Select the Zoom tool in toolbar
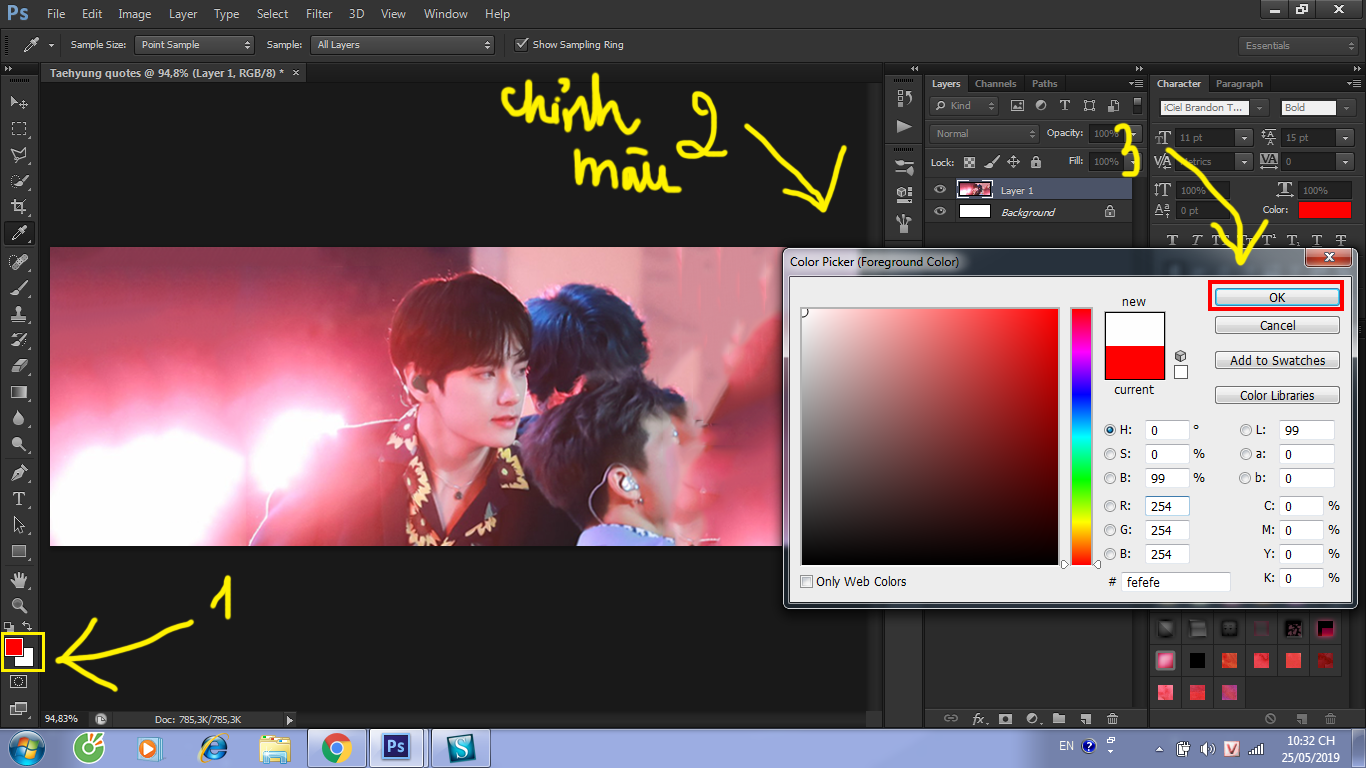Screen dimensions: 1366x768 coord(18,606)
